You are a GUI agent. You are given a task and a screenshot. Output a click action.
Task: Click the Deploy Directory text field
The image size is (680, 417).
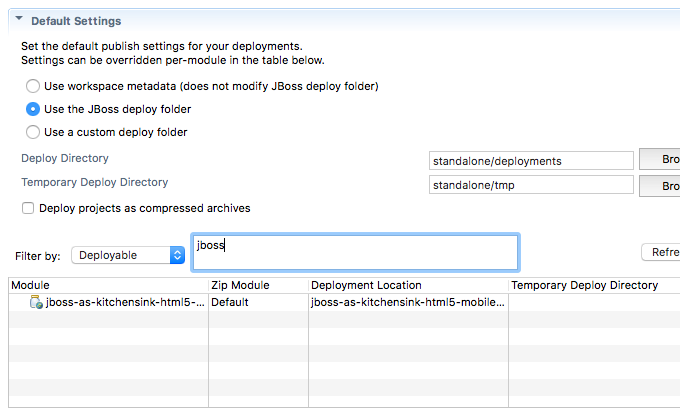pyautogui.click(x=530, y=161)
